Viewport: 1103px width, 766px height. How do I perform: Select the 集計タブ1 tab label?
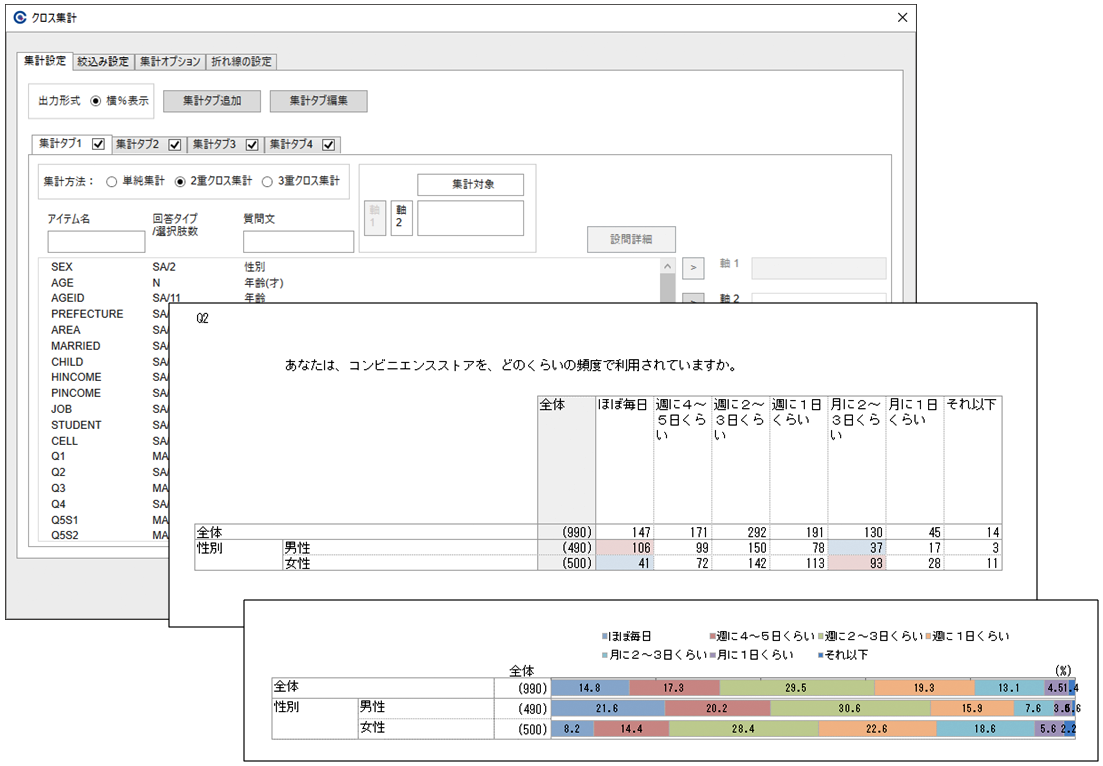pyautogui.click(x=60, y=143)
